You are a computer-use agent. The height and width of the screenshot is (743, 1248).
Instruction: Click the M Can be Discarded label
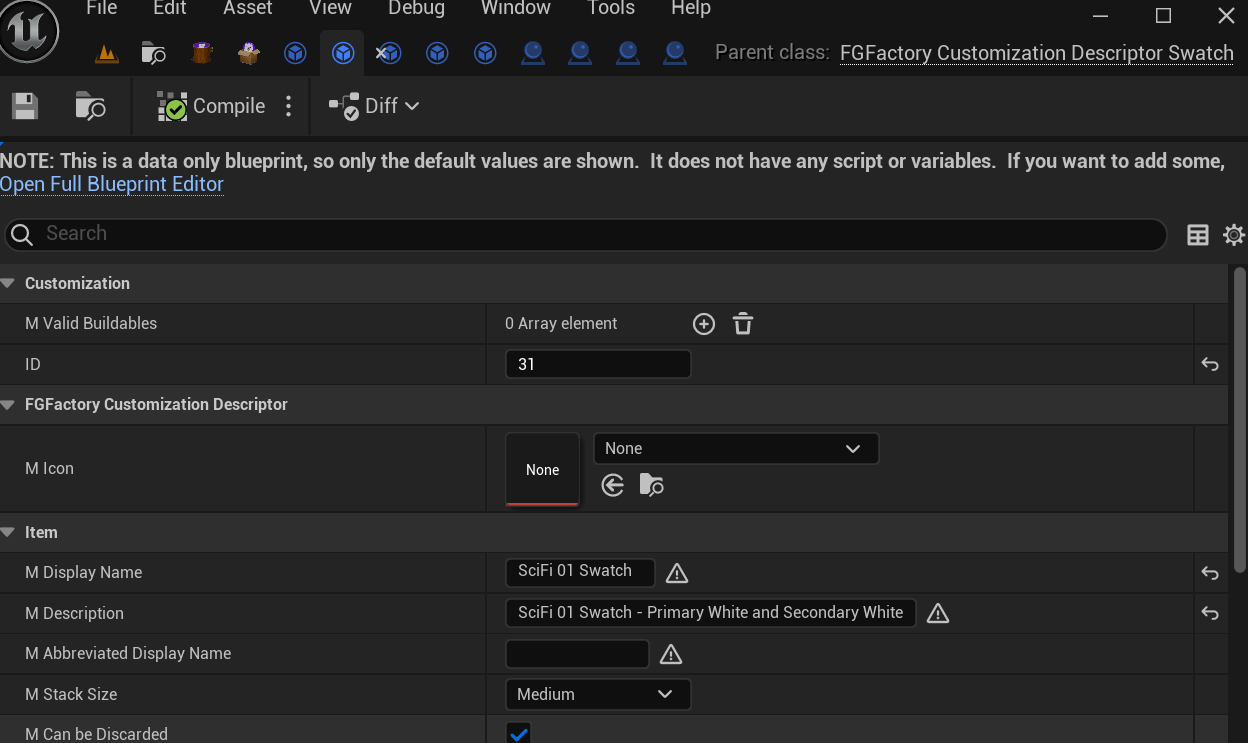[96, 734]
